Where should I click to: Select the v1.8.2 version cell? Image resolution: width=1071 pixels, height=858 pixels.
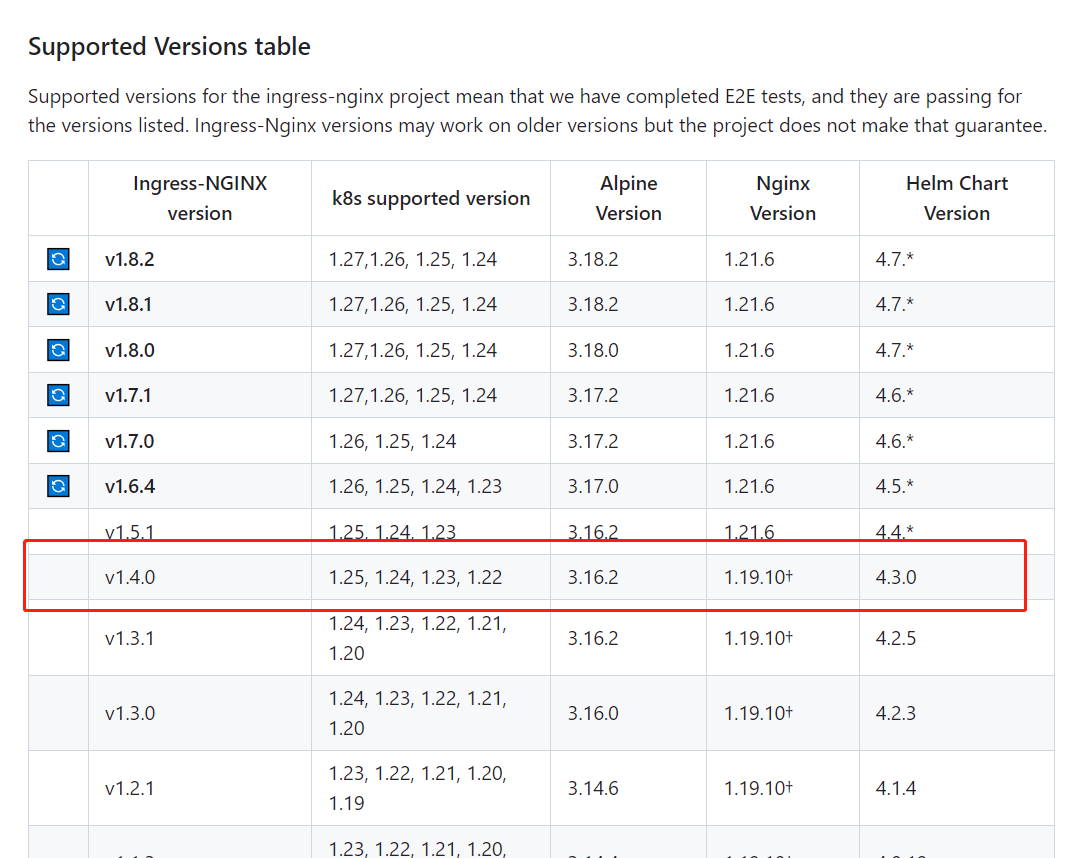pyautogui.click(x=199, y=259)
